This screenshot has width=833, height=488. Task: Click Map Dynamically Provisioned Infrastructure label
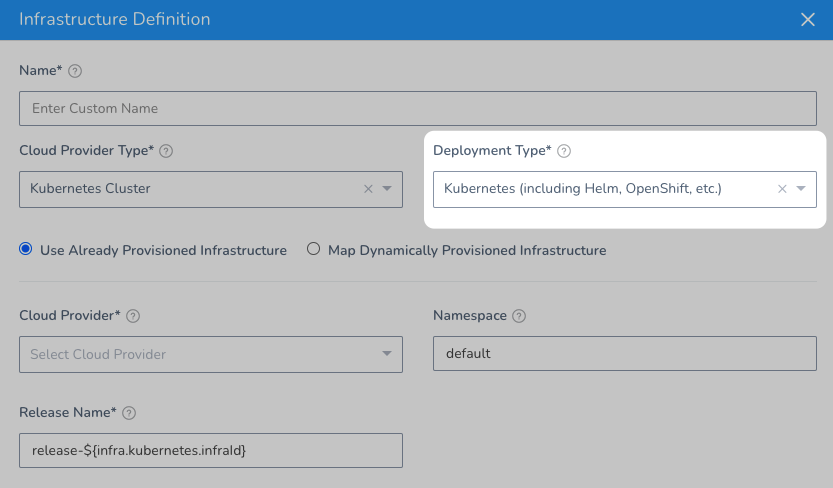(467, 250)
